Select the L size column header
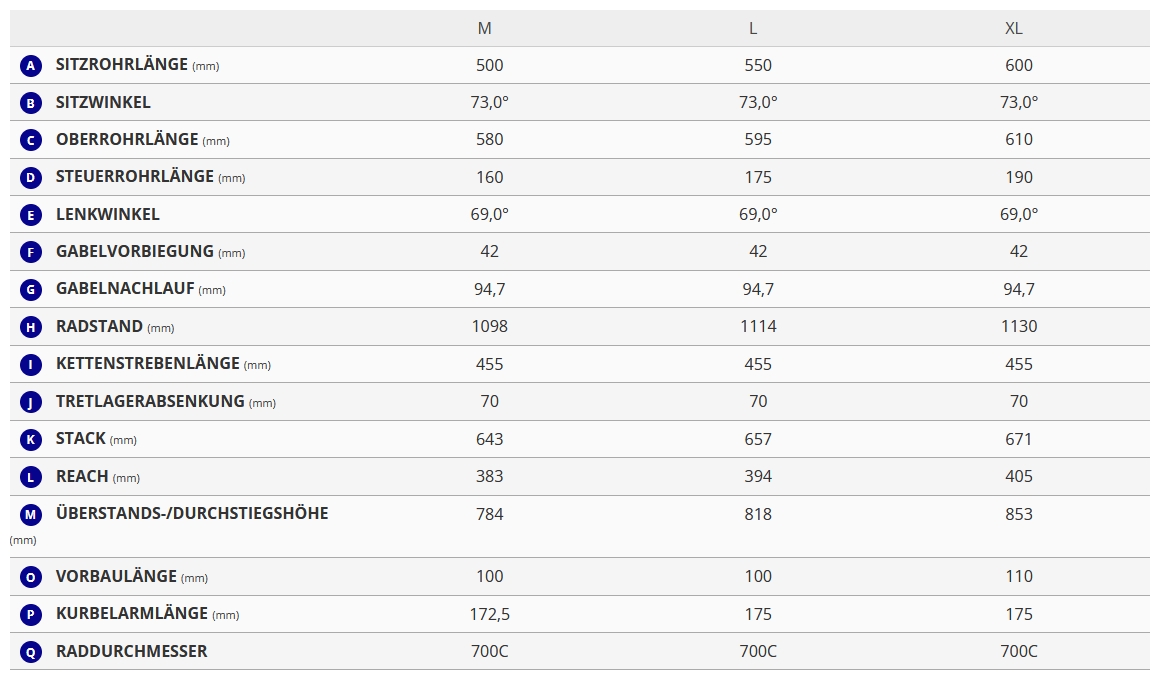The image size is (1160, 681). (753, 28)
